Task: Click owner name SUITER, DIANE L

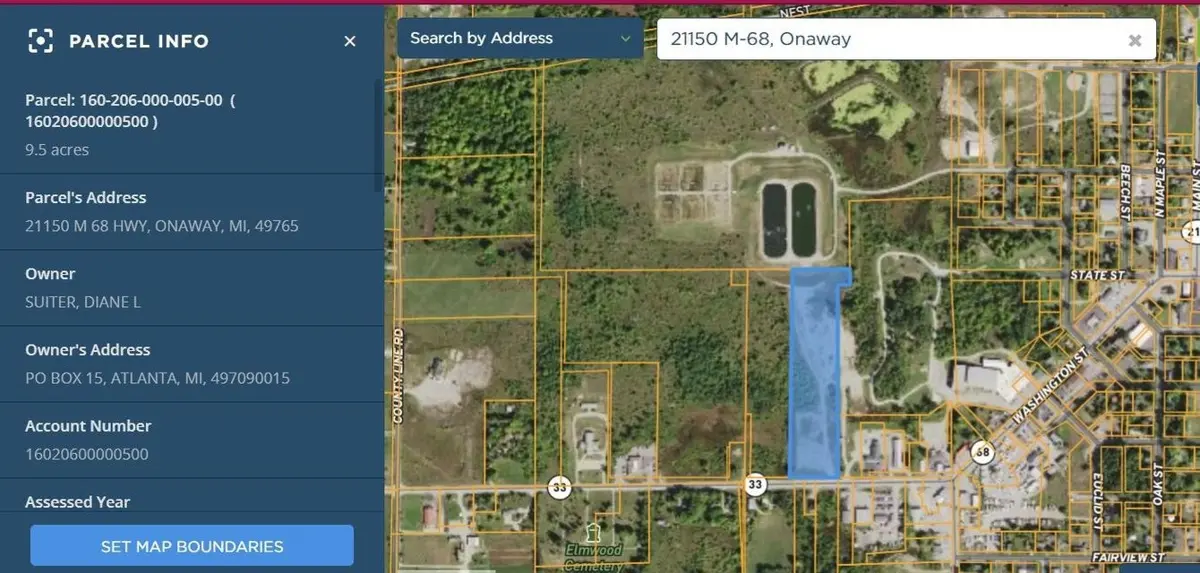Action: 83,302
